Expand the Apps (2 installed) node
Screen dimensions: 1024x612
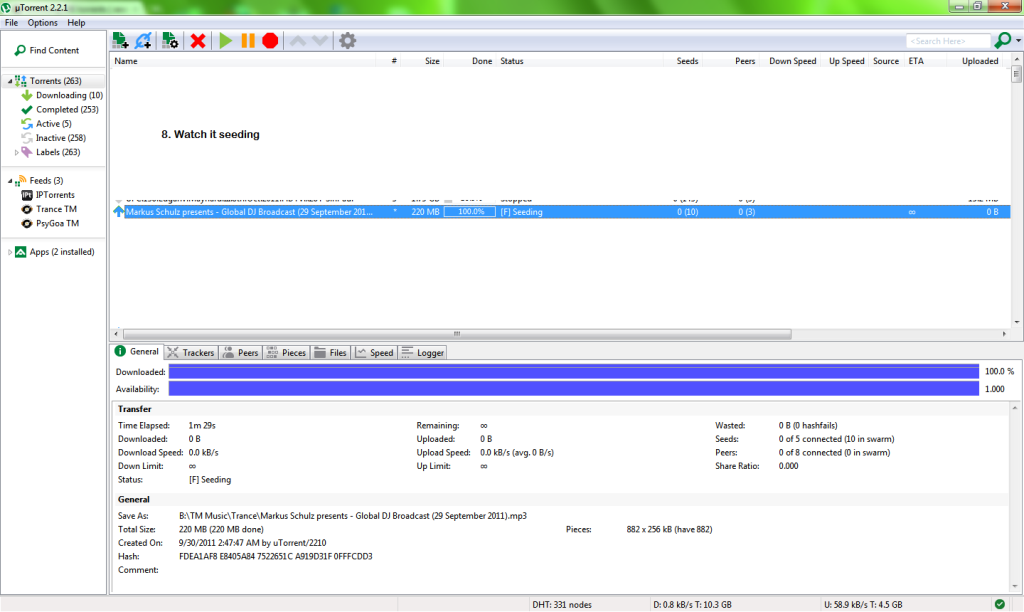[9, 252]
